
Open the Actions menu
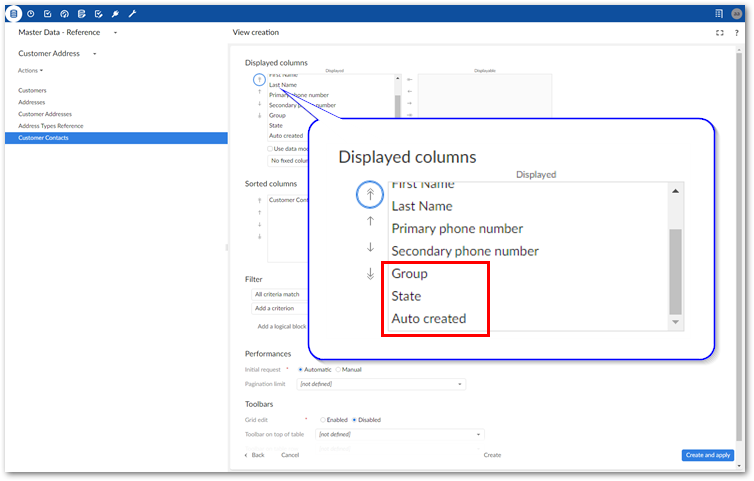[x=30, y=71]
